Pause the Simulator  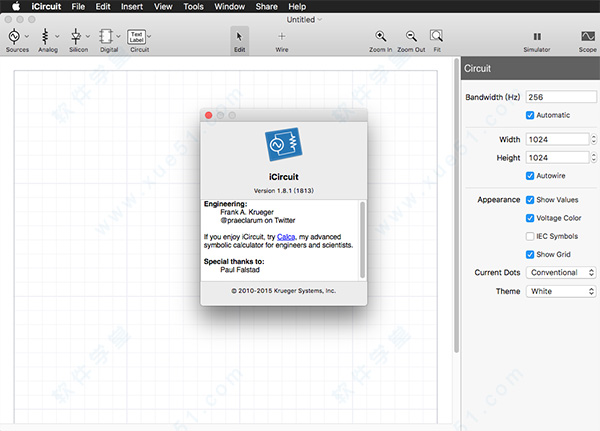click(537, 36)
